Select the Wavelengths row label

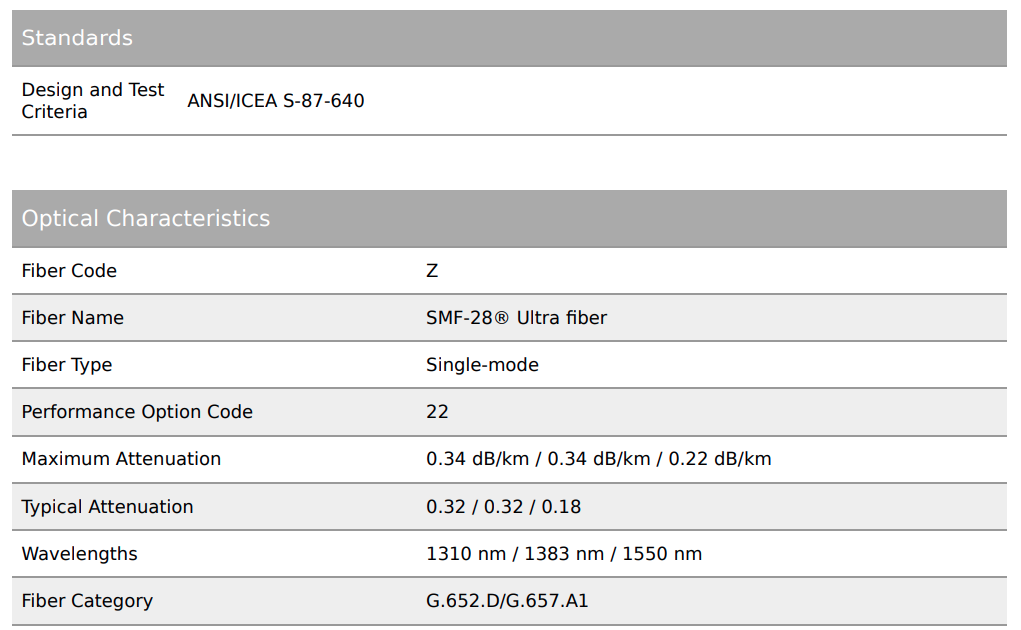point(79,554)
